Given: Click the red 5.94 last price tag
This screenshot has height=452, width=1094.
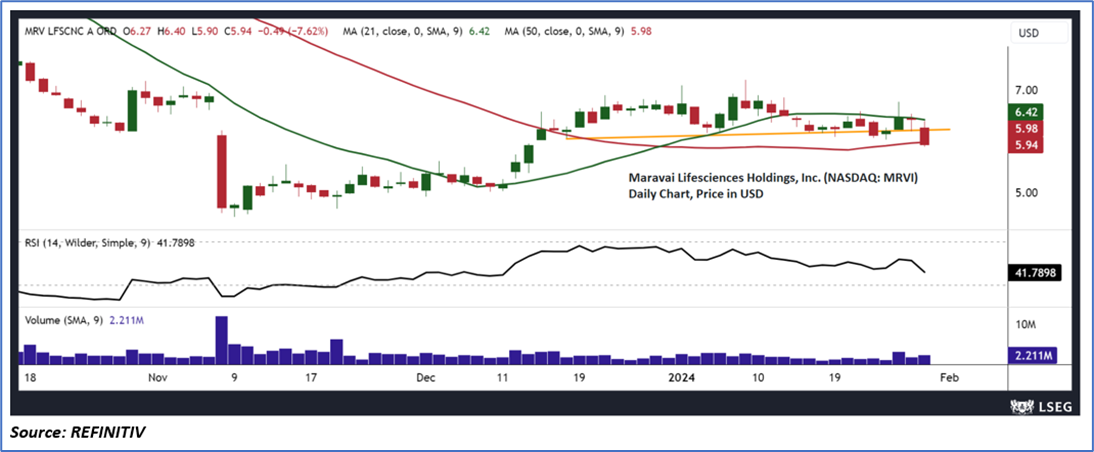Looking at the screenshot, I should click(1024, 145).
